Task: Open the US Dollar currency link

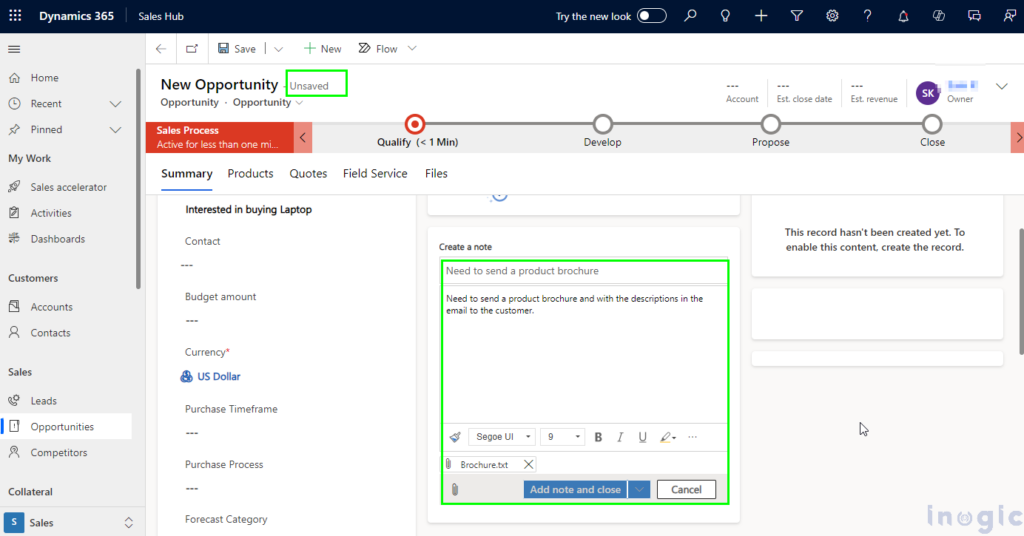Action: point(219,377)
